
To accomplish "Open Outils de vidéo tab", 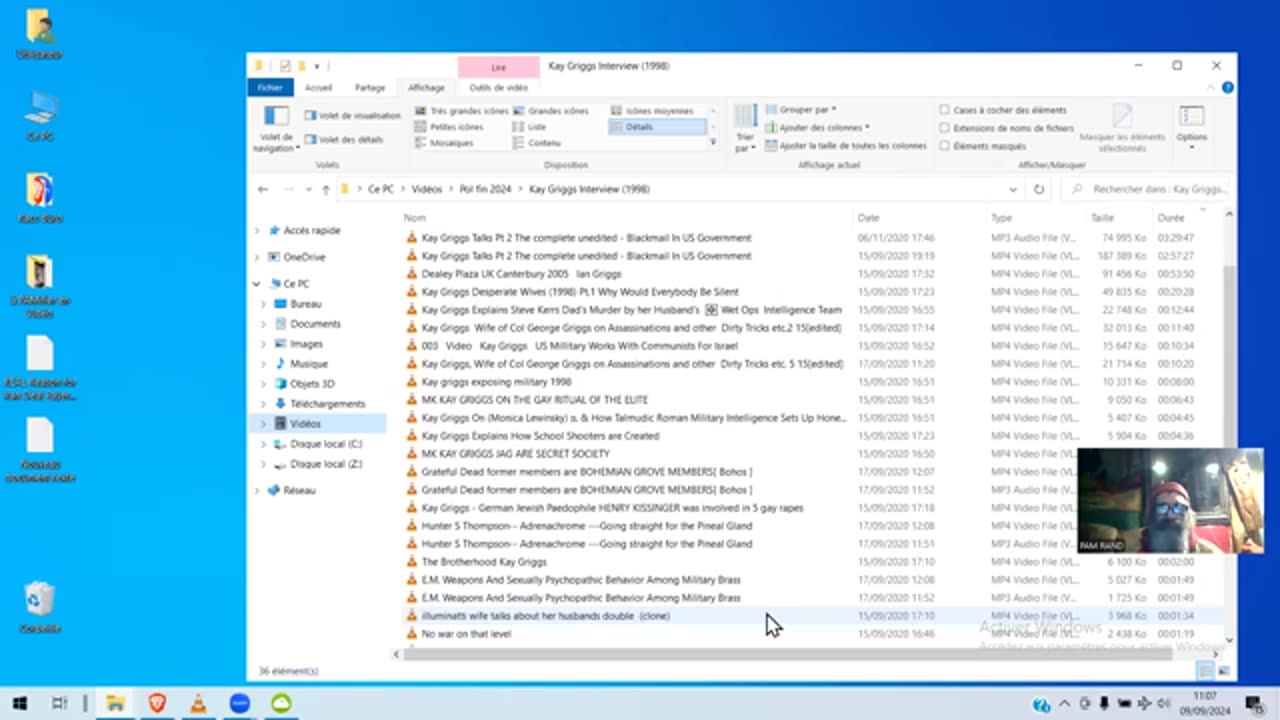I will [x=498, y=88].
